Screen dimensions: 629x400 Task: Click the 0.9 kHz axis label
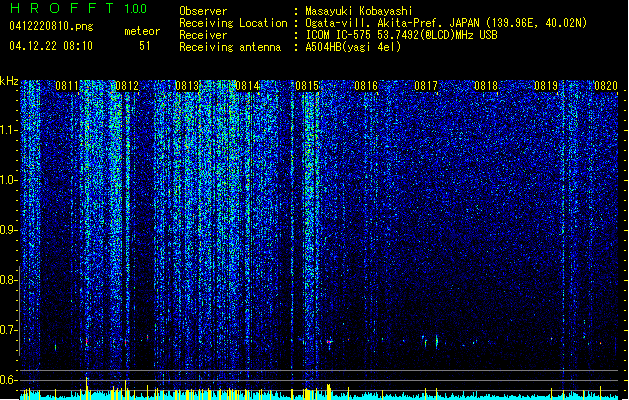[x=8, y=230]
